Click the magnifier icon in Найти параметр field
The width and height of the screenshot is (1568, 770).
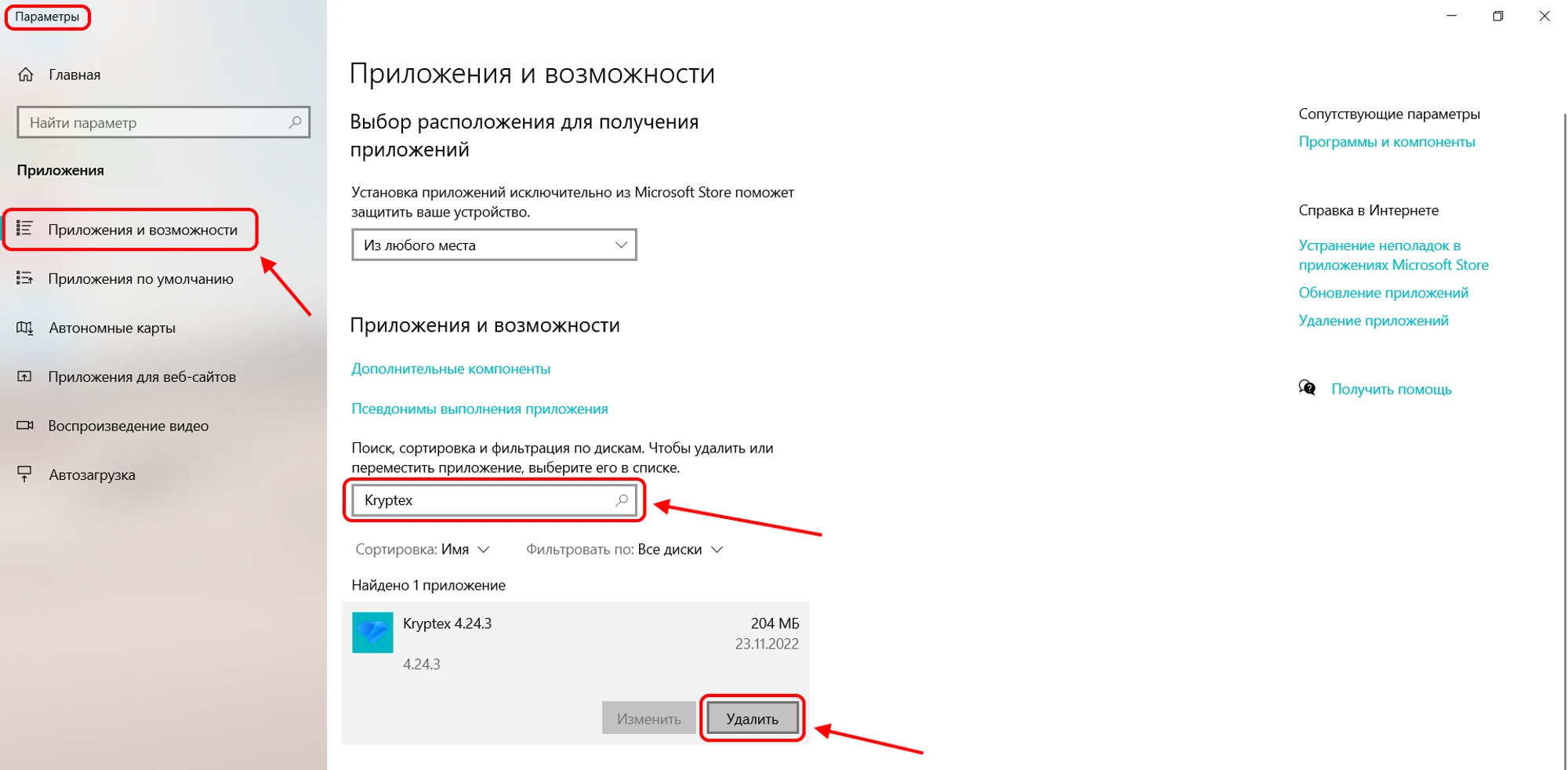pyautogui.click(x=295, y=122)
